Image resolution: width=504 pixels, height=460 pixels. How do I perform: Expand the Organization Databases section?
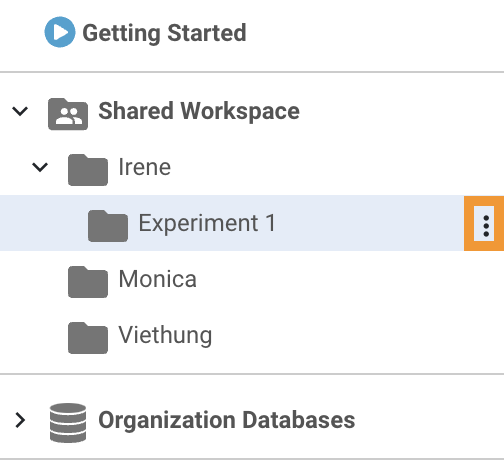[20, 420]
